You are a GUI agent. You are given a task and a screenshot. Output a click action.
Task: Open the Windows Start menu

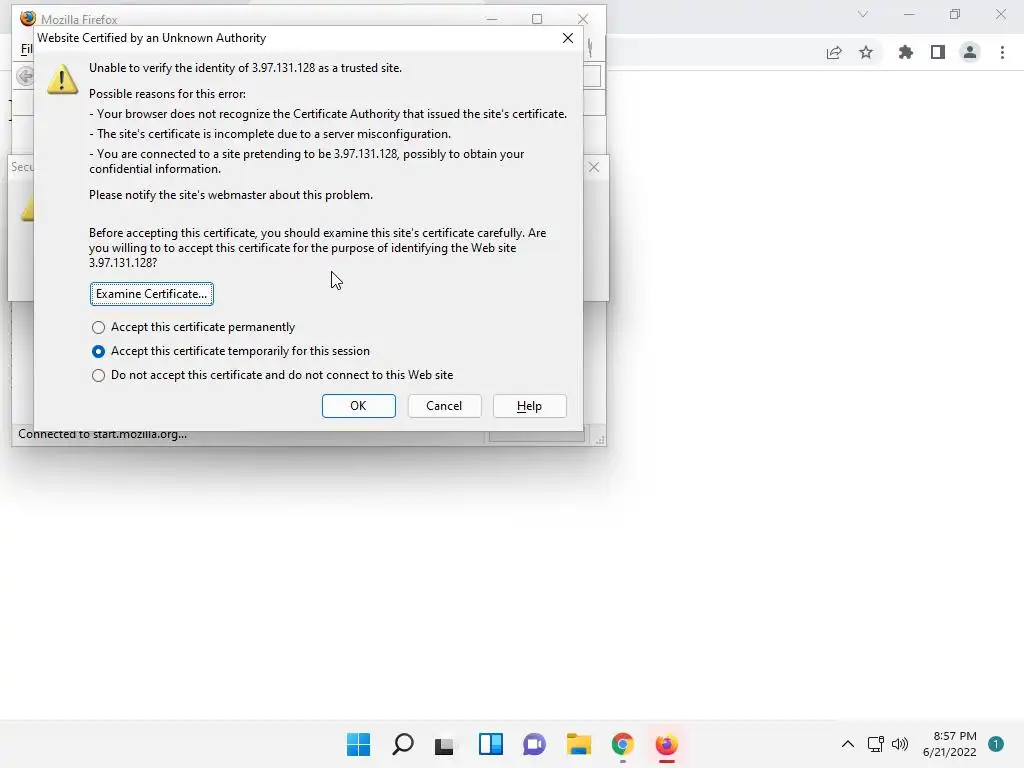(x=359, y=744)
